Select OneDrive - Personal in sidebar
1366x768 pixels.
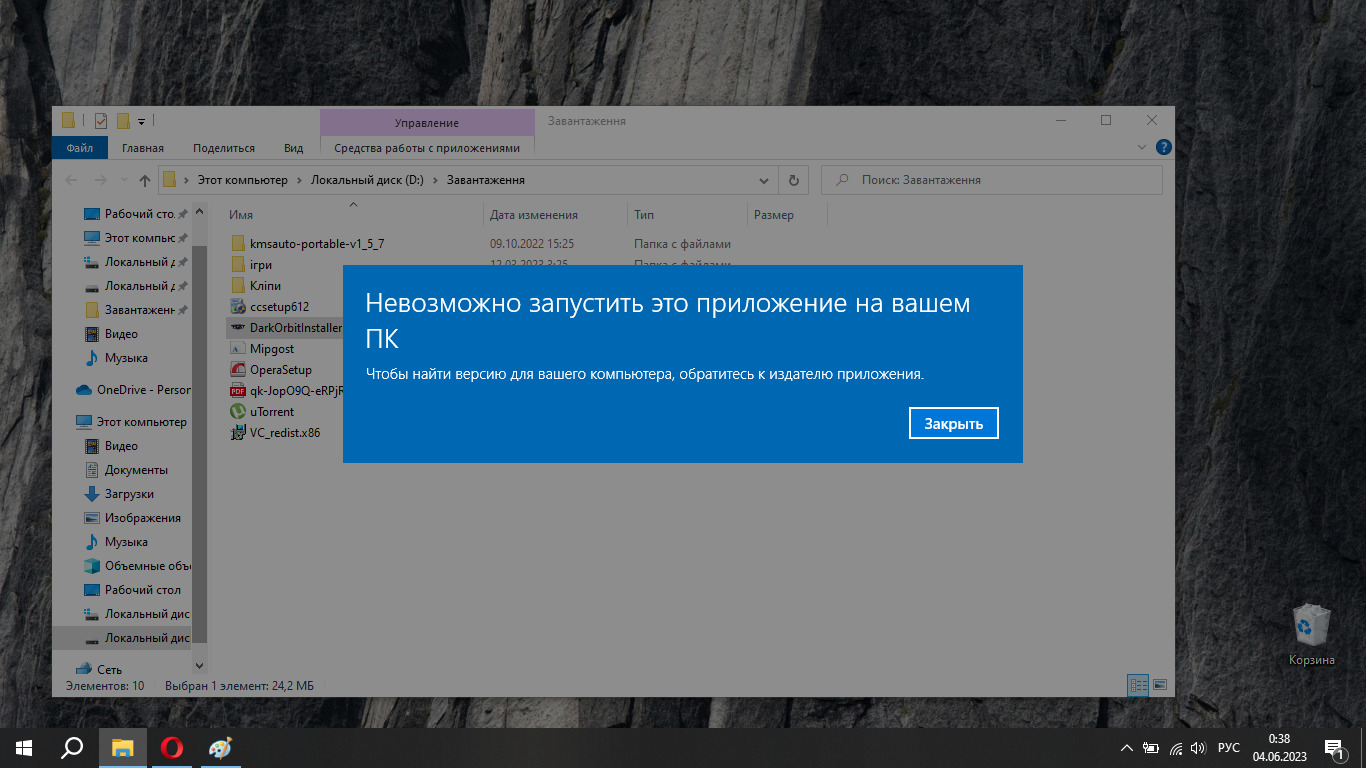click(x=133, y=389)
